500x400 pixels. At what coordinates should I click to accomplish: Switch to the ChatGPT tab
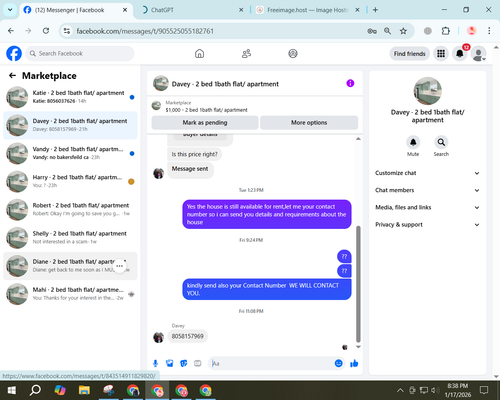191,10
